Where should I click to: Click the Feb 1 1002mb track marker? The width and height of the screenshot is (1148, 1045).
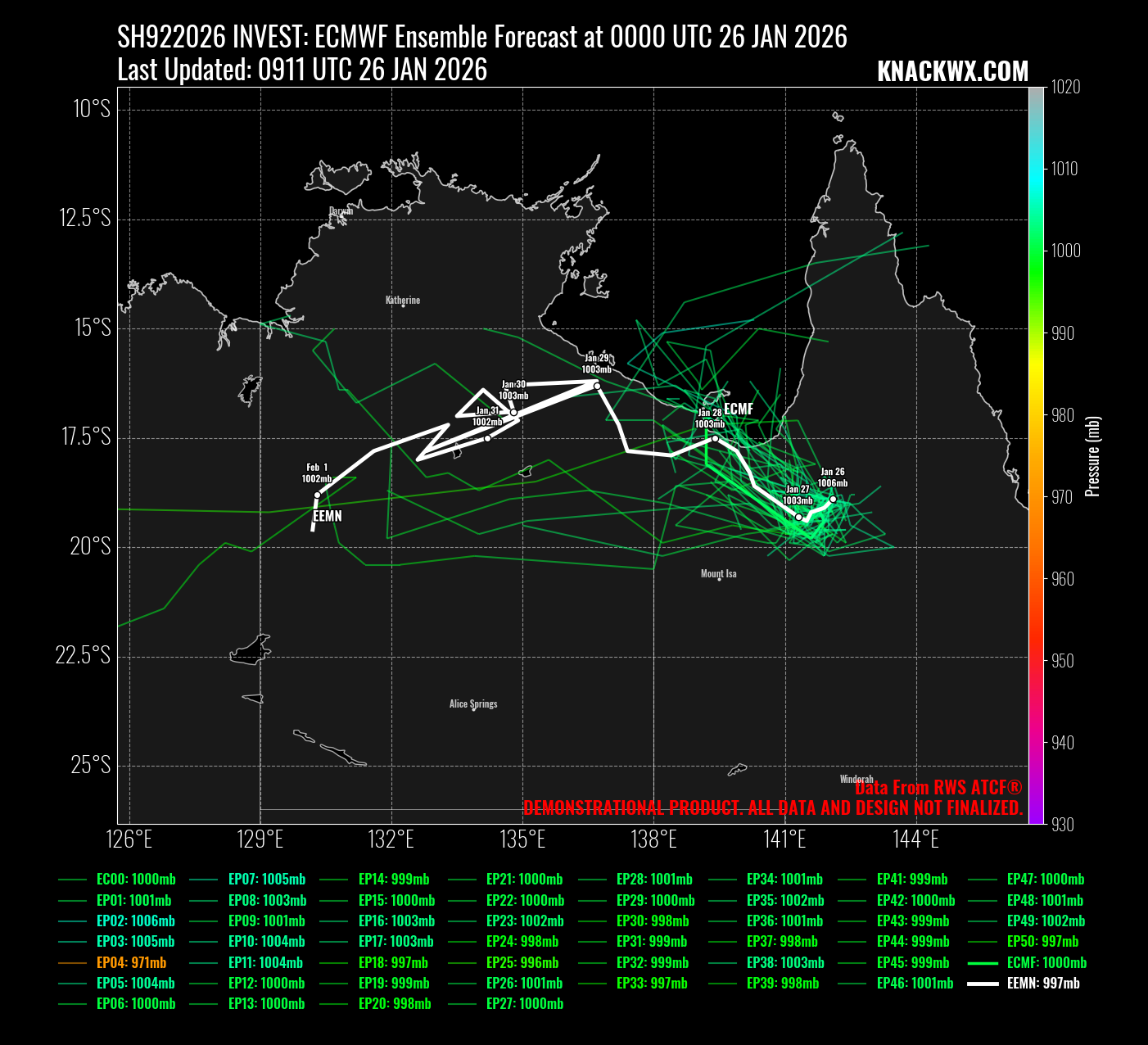point(318,495)
